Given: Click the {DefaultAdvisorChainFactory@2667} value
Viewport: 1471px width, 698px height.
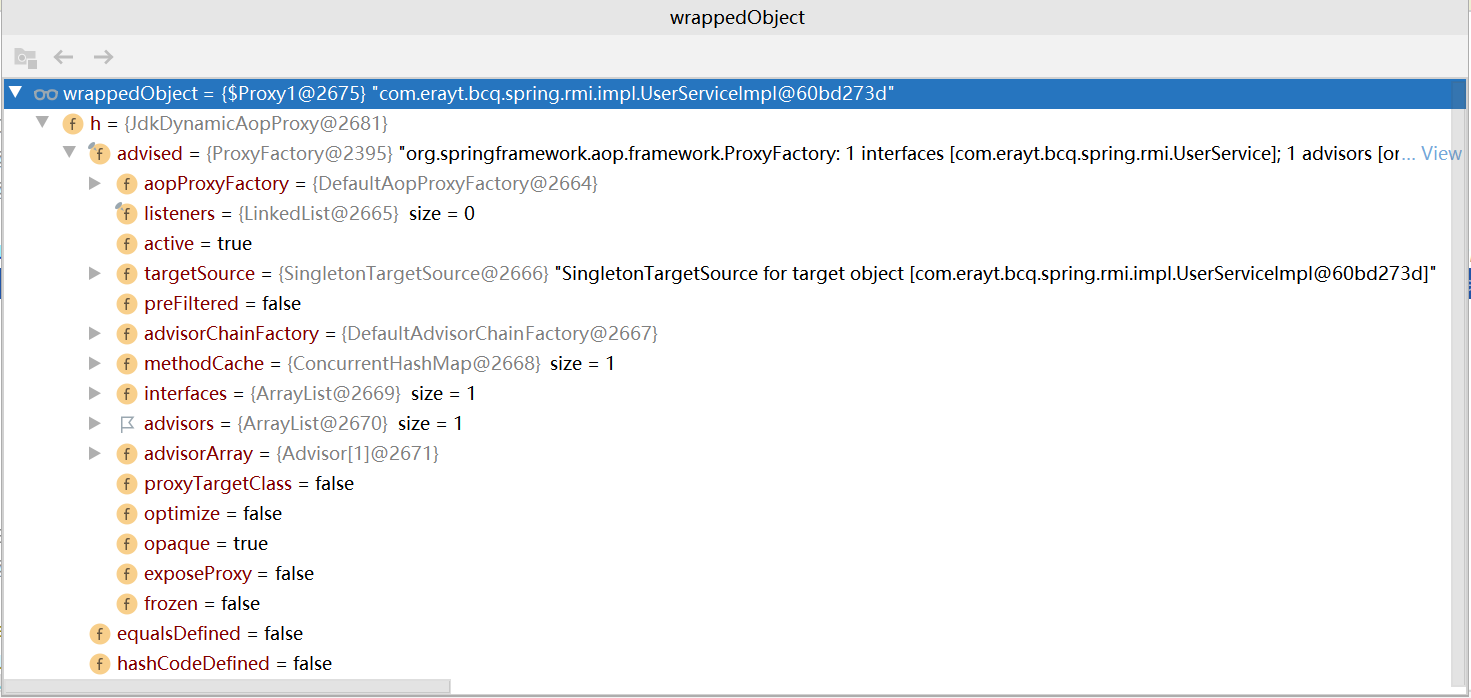Looking at the screenshot, I should 499,334.
